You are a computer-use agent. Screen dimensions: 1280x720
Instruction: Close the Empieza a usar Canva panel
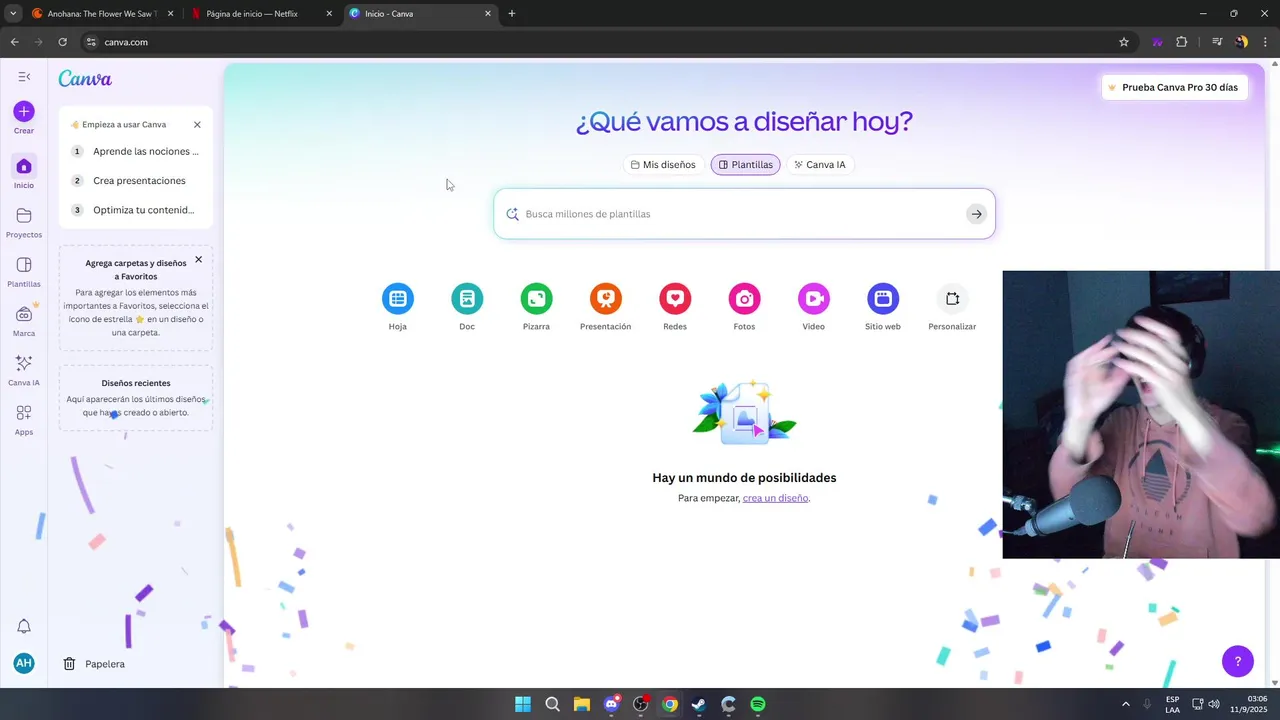coord(197,125)
